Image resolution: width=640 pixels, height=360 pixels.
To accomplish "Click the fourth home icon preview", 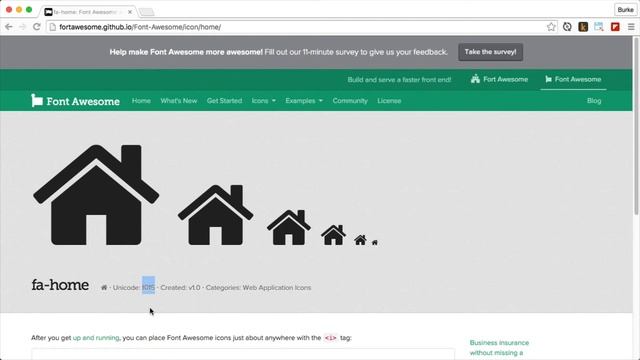I will pyautogui.click(x=333, y=235).
